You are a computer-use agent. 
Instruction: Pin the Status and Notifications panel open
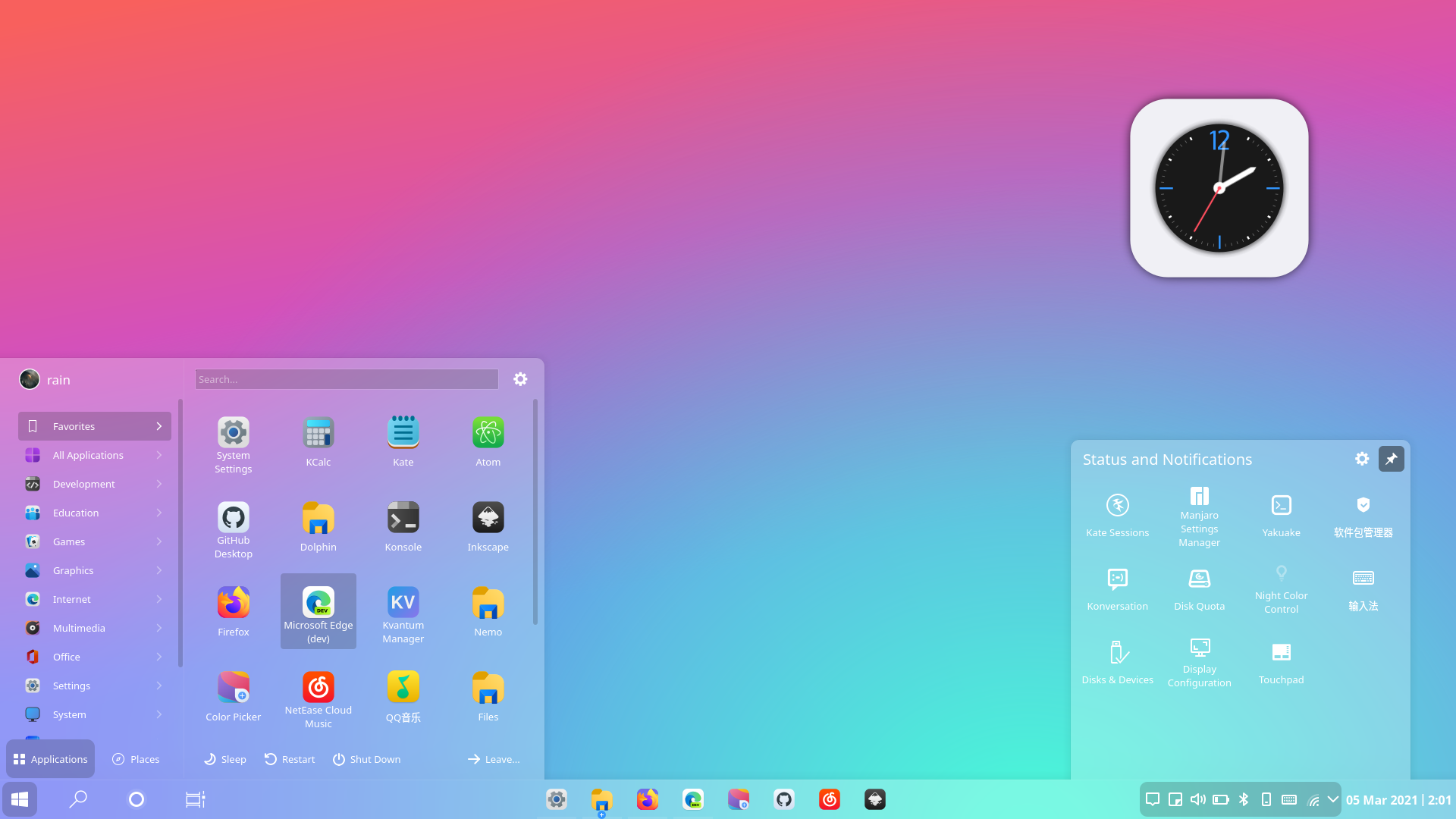click(1391, 459)
